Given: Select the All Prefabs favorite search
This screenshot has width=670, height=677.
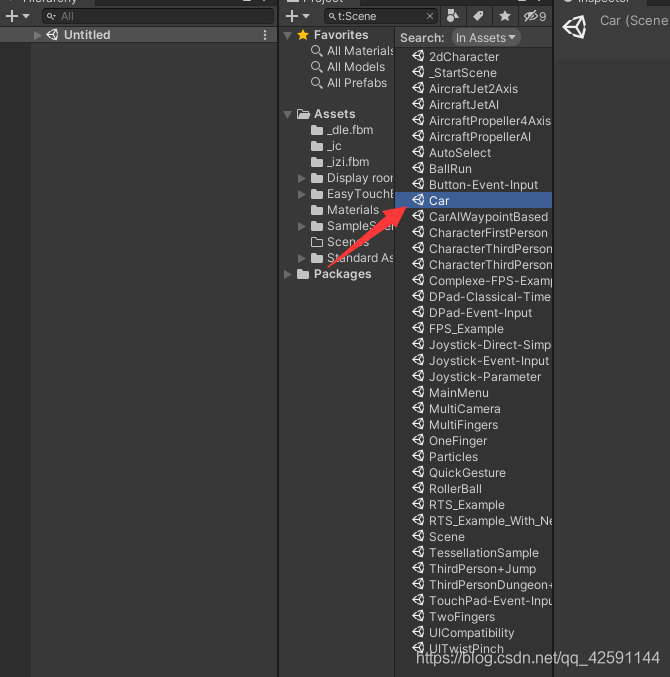Looking at the screenshot, I should [x=349, y=83].
